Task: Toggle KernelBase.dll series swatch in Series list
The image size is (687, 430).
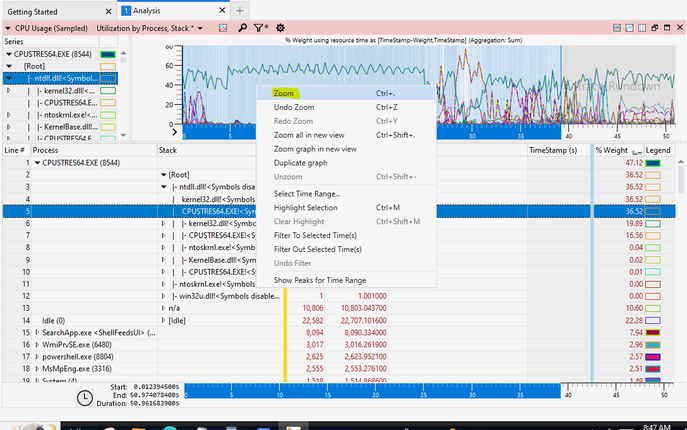Action: [108, 127]
